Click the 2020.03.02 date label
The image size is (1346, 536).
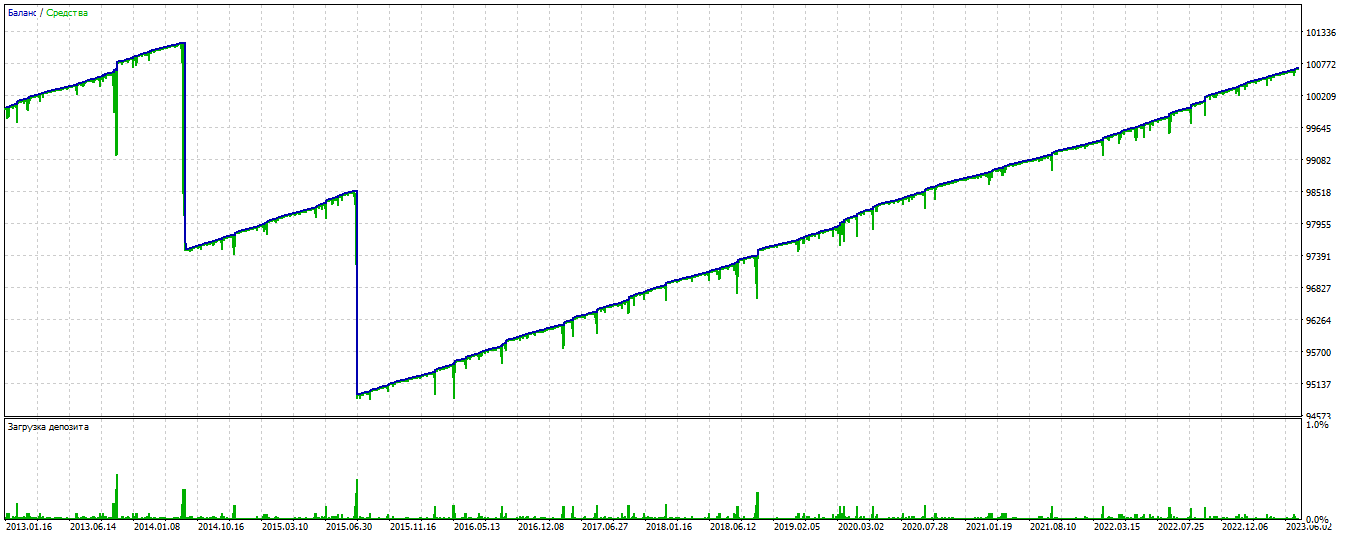861,527
